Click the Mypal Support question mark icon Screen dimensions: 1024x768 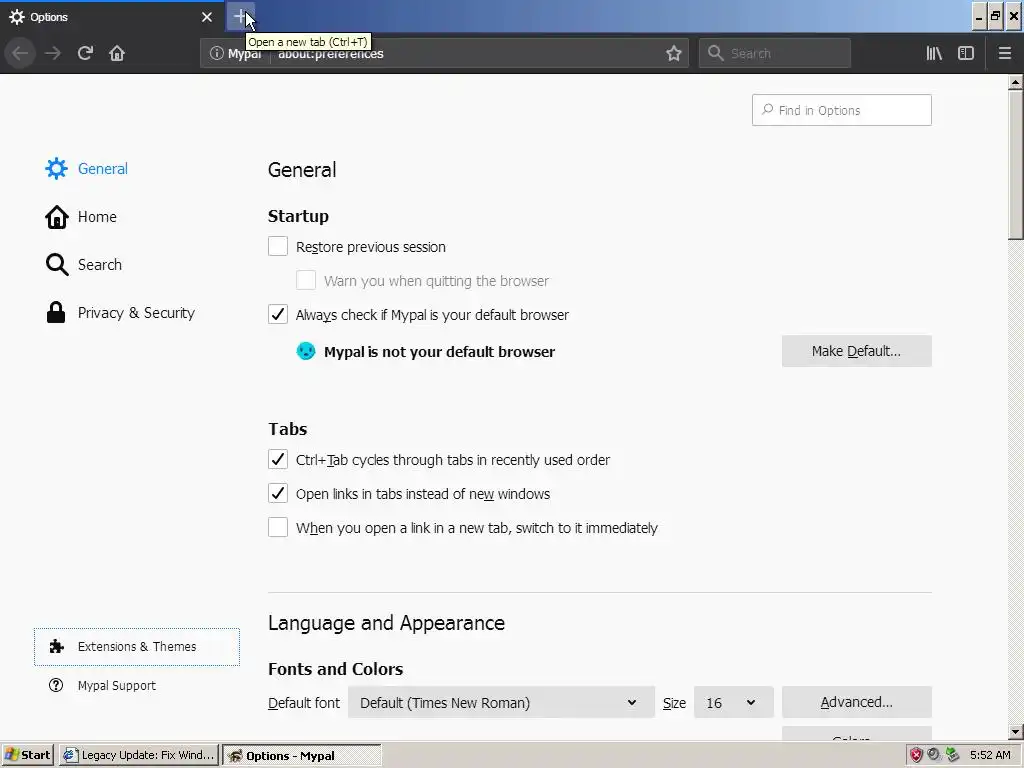[x=56, y=685]
